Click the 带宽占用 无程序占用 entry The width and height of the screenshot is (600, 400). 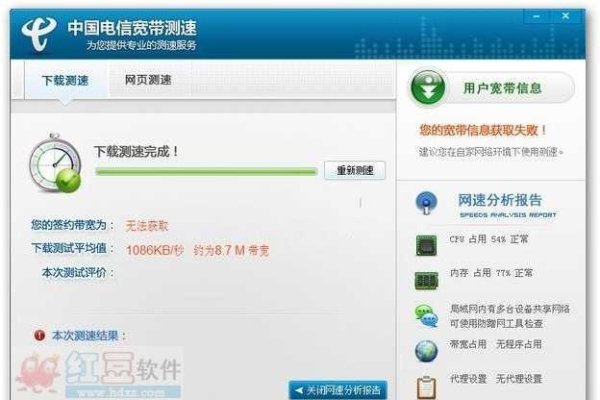tap(496, 344)
